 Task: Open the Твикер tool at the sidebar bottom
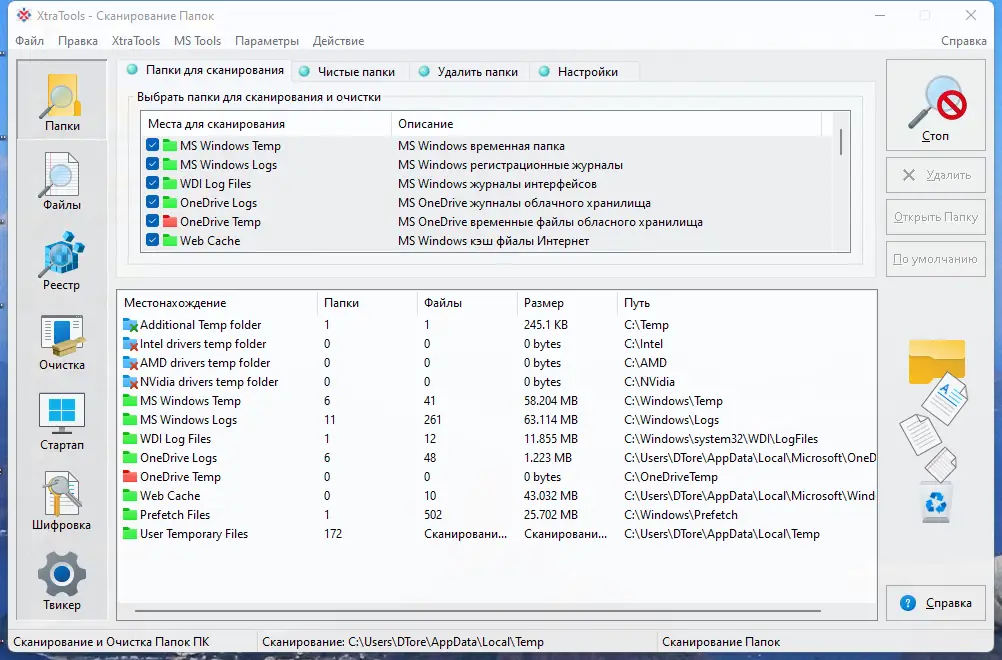(61, 580)
